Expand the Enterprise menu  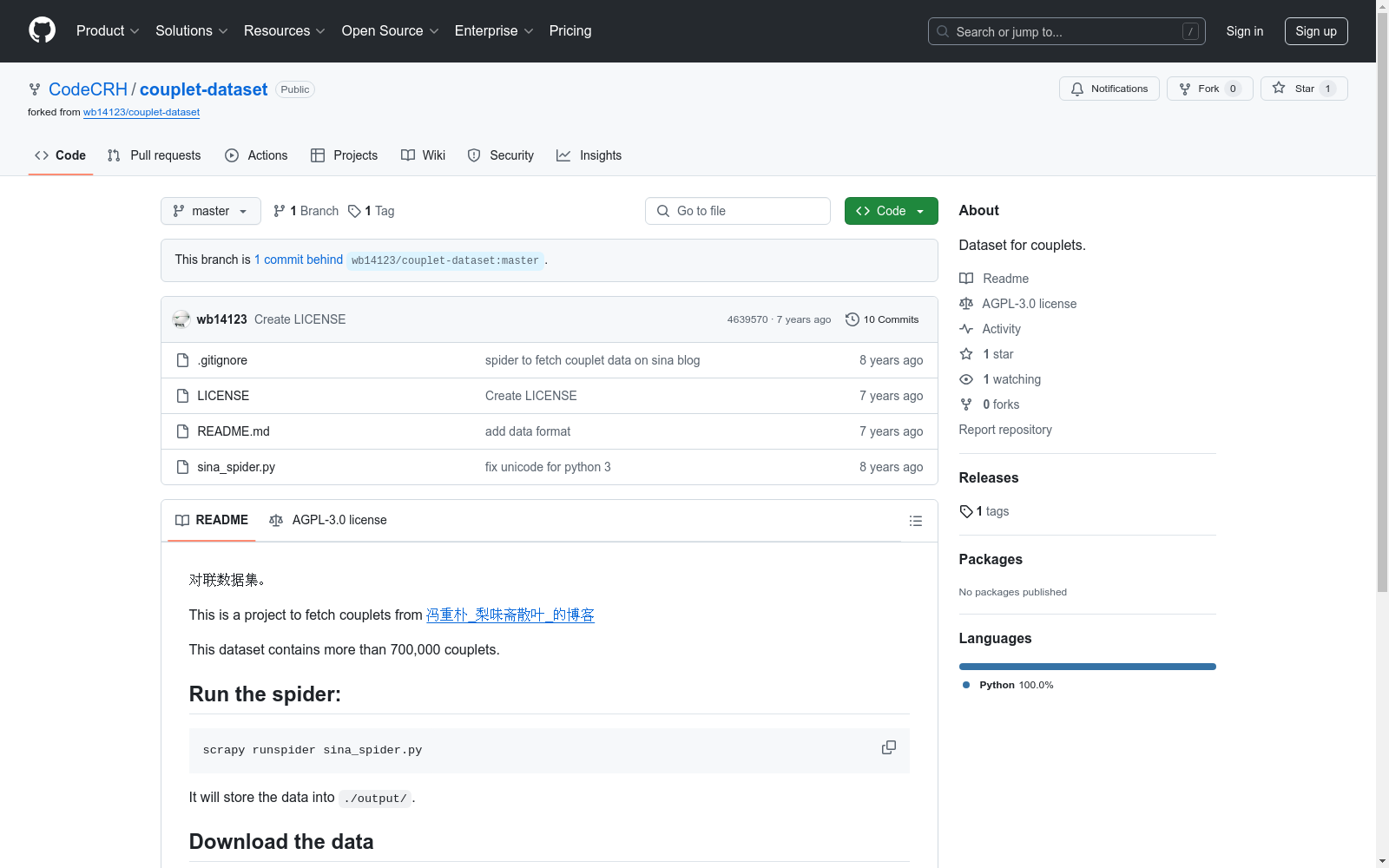coord(494,30)
